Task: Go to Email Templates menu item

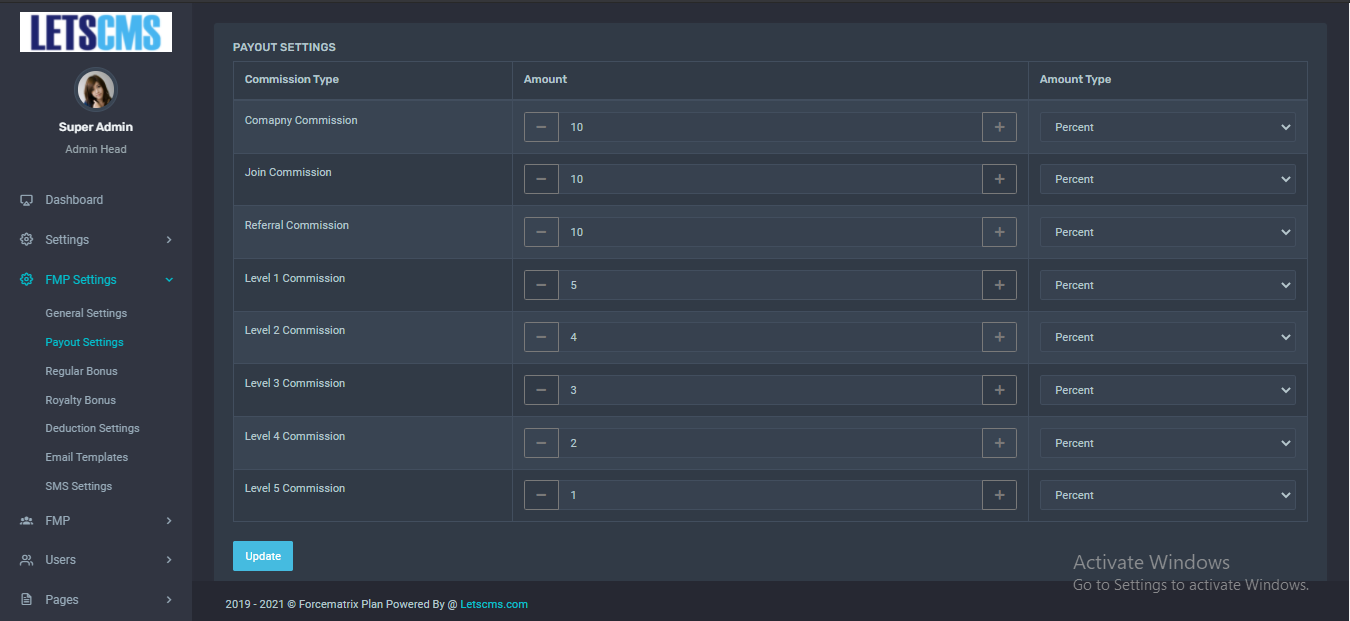Action: pos(86,457)
